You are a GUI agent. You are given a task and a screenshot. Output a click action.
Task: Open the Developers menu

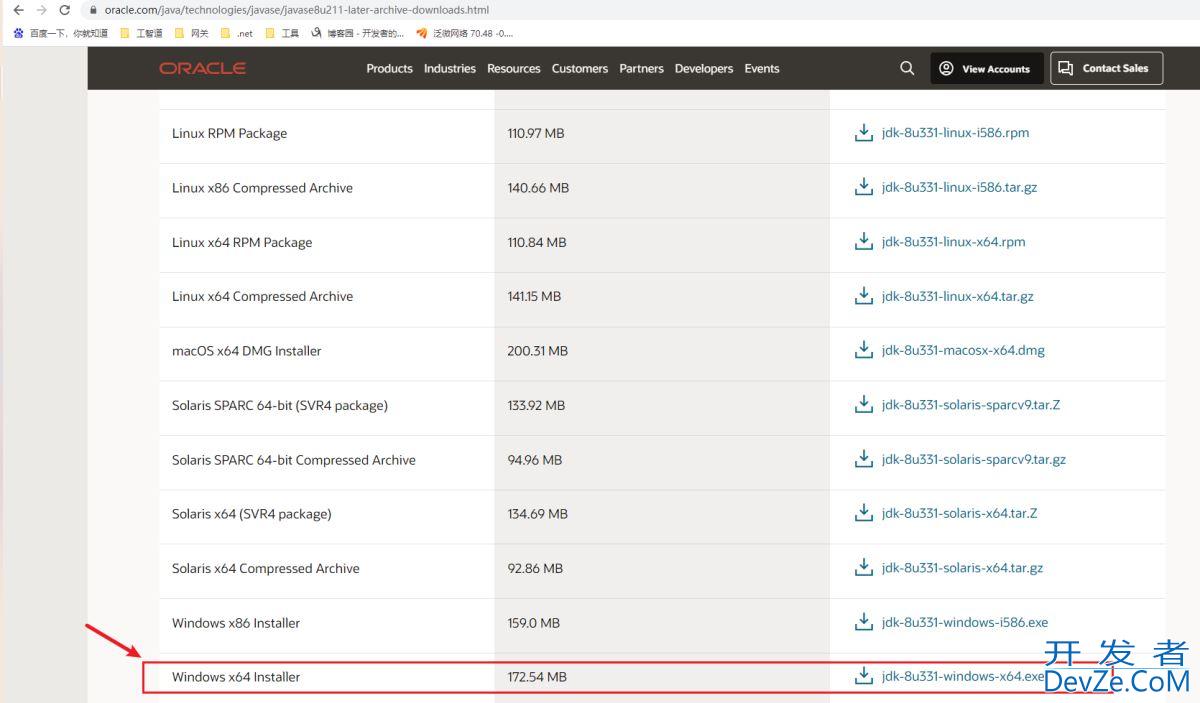click(x=704, y=69)
